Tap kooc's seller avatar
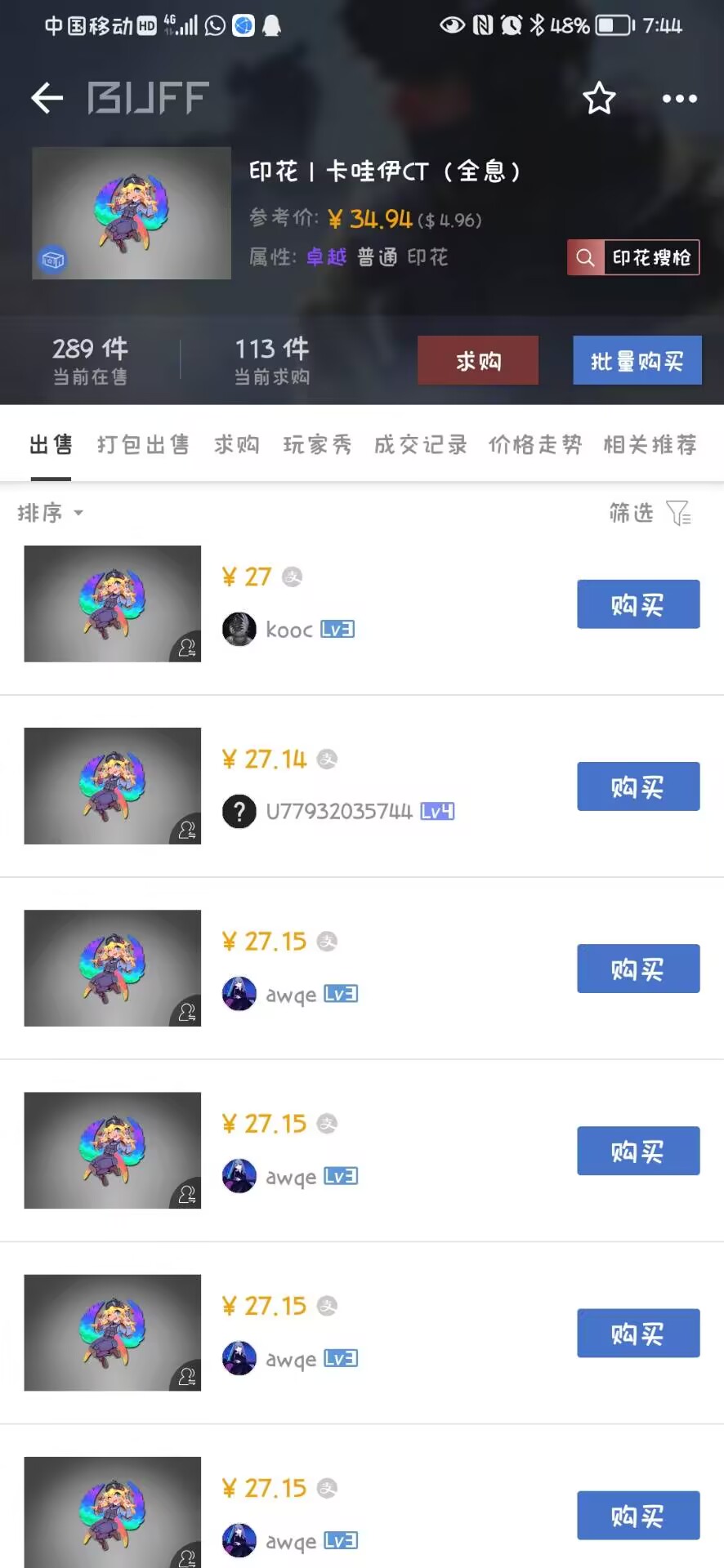This screenshot has width=724, height=1568. click(x=239, y=630)
